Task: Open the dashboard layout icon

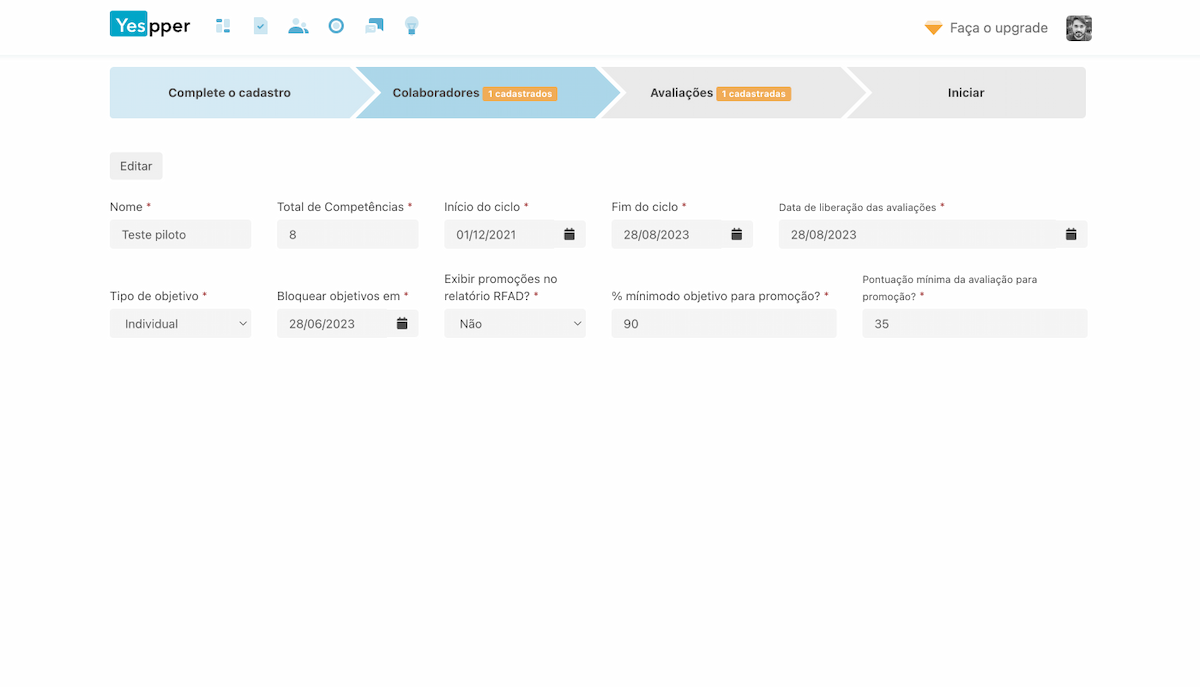Action: tap(223, 26)
